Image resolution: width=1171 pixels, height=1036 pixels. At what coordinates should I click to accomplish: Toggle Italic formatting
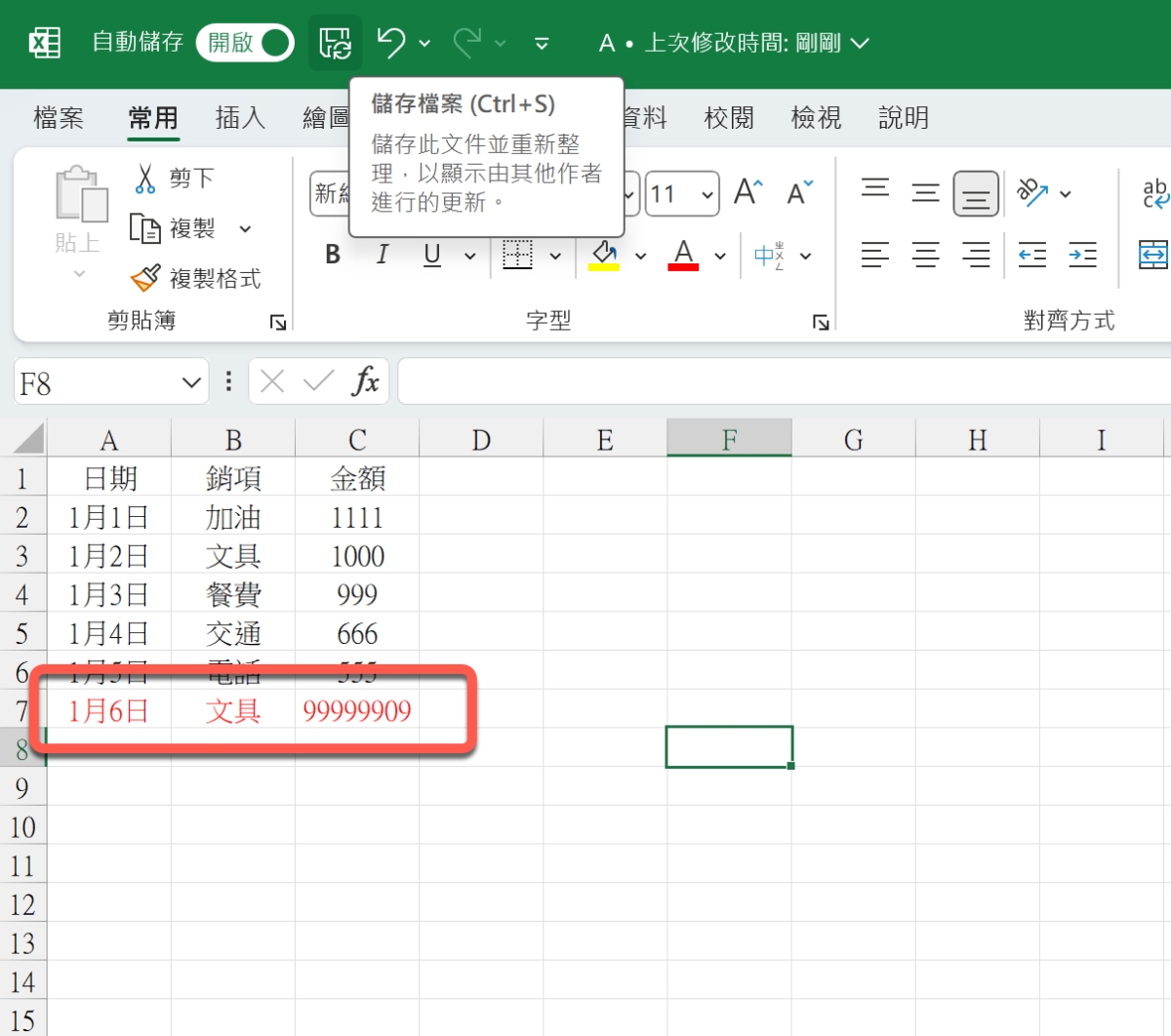pos(382,256)
